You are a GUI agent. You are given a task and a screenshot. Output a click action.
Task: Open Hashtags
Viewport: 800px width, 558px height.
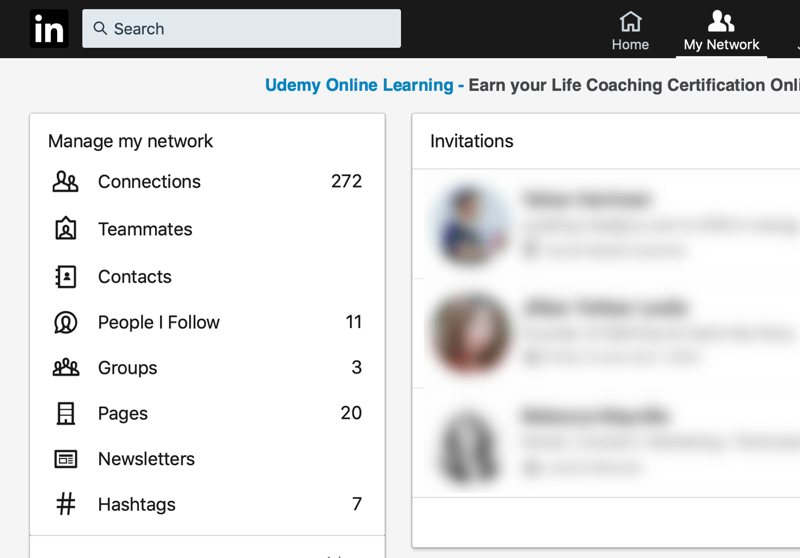pyautogui.click(x=137, y=504)
